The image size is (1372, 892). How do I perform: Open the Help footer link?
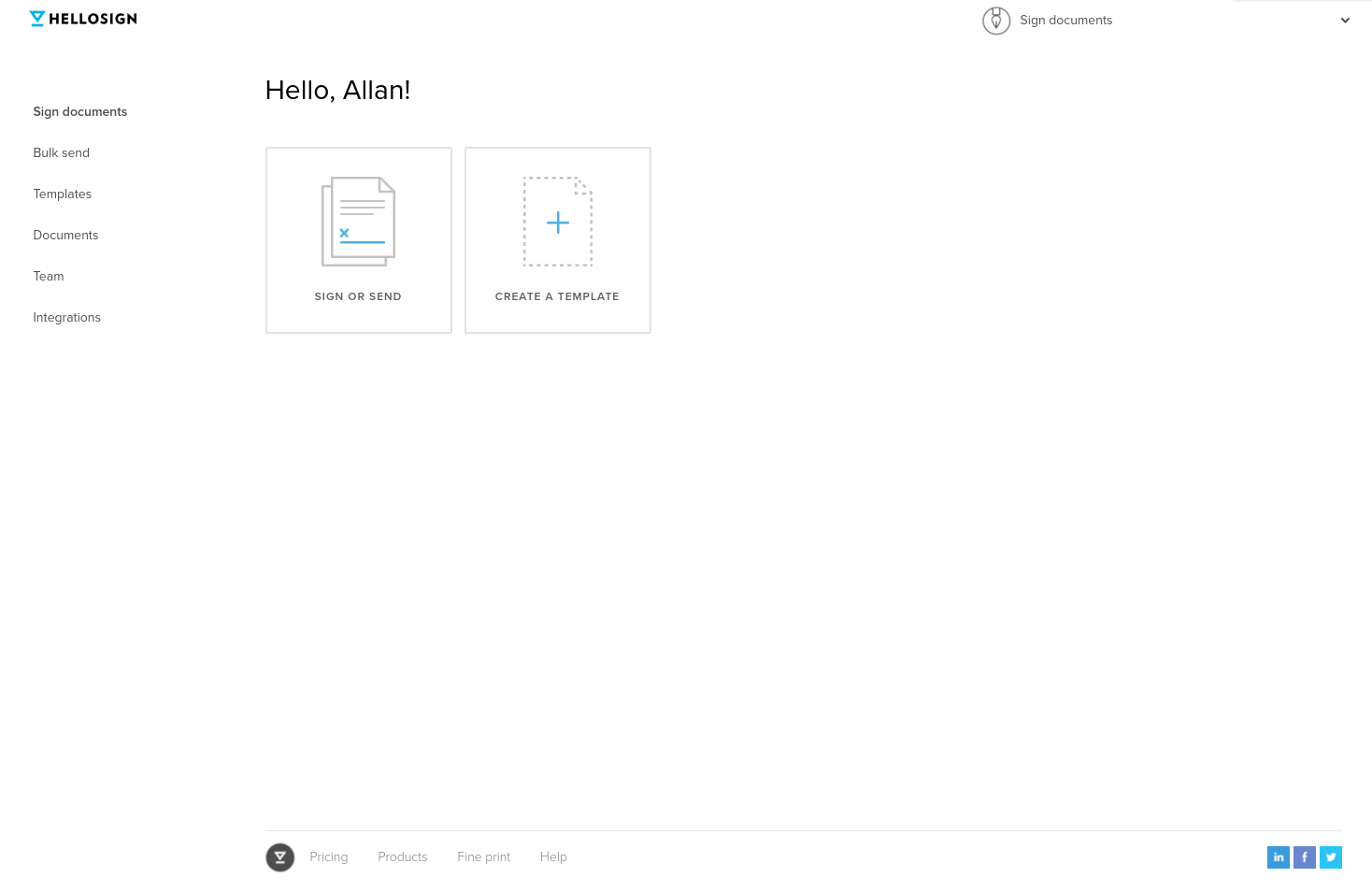click(553, 857)
